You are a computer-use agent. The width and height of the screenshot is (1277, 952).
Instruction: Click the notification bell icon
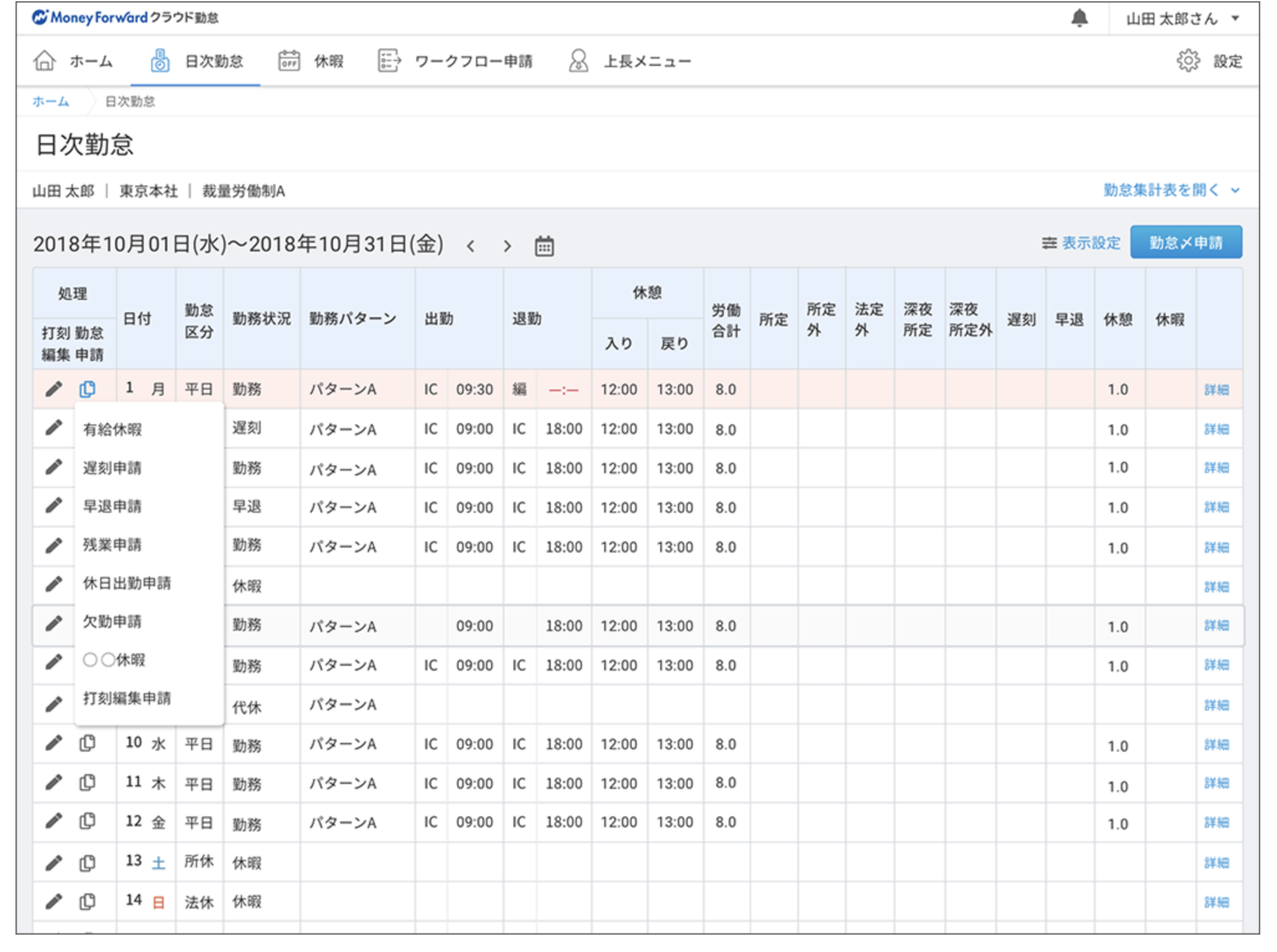(1079, 18)
